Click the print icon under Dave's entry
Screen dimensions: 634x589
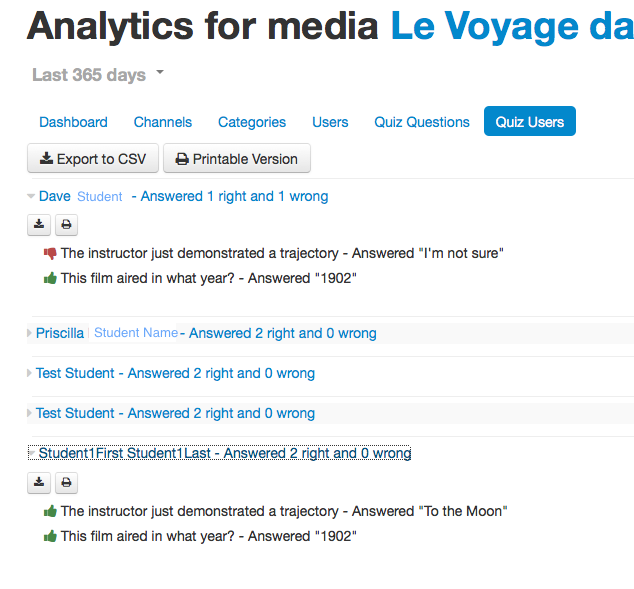coord(66,225)
